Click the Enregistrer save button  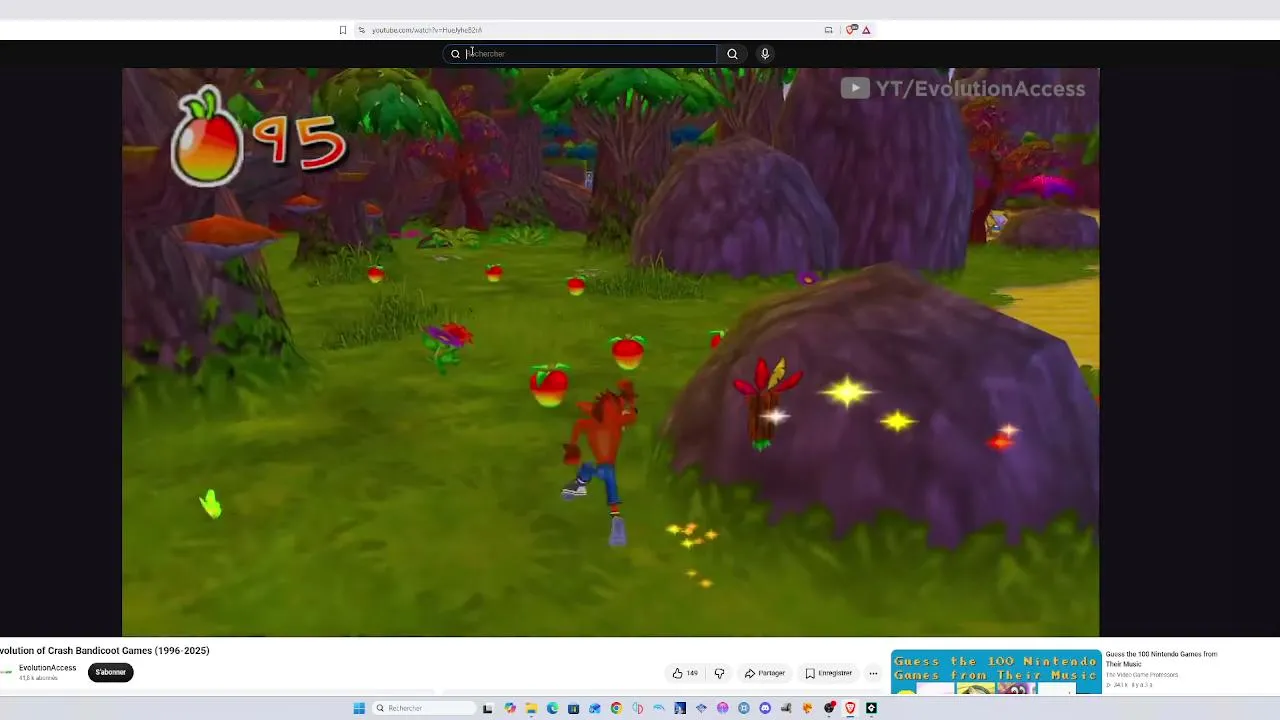pos(829,673)
